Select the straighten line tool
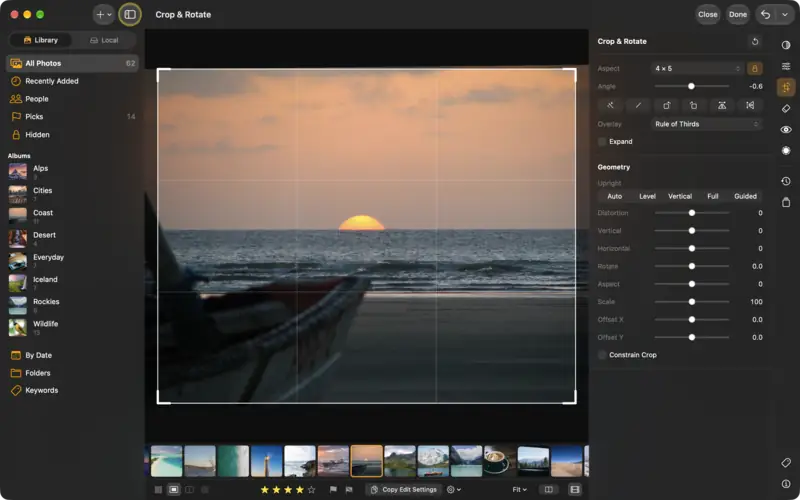 coord(638,106)
